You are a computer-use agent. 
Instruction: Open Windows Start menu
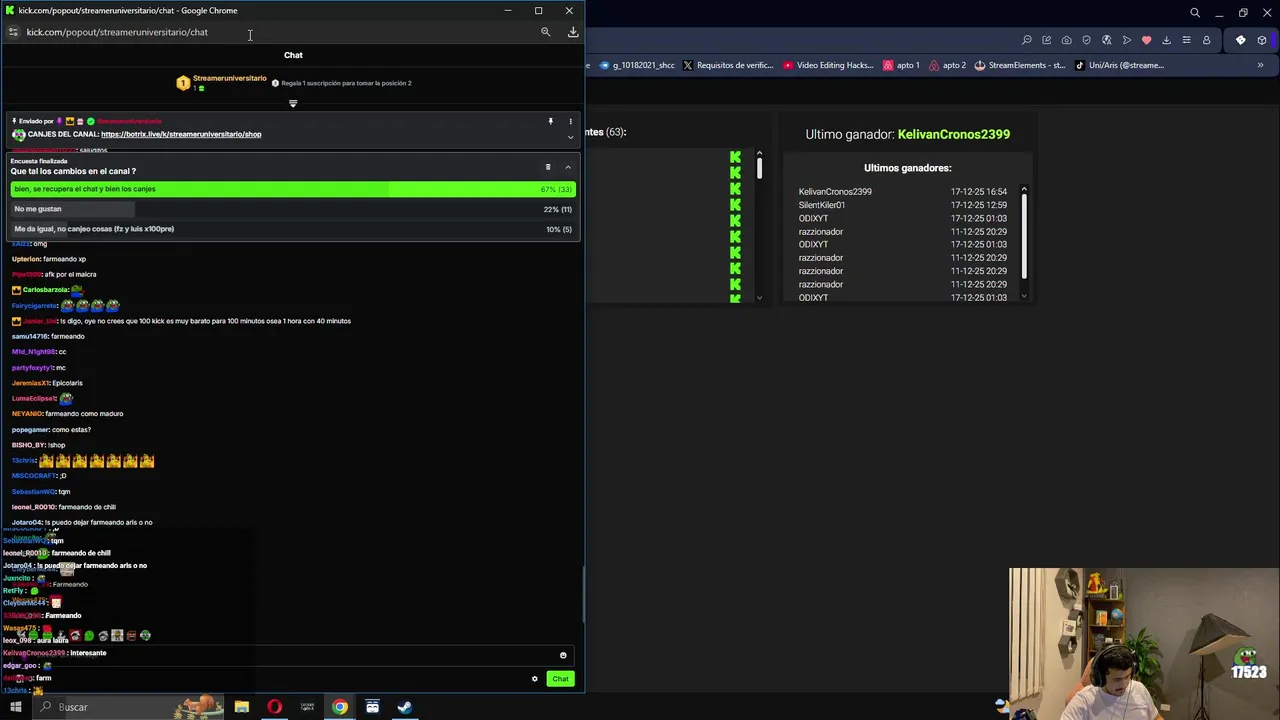tap(16, 707)
